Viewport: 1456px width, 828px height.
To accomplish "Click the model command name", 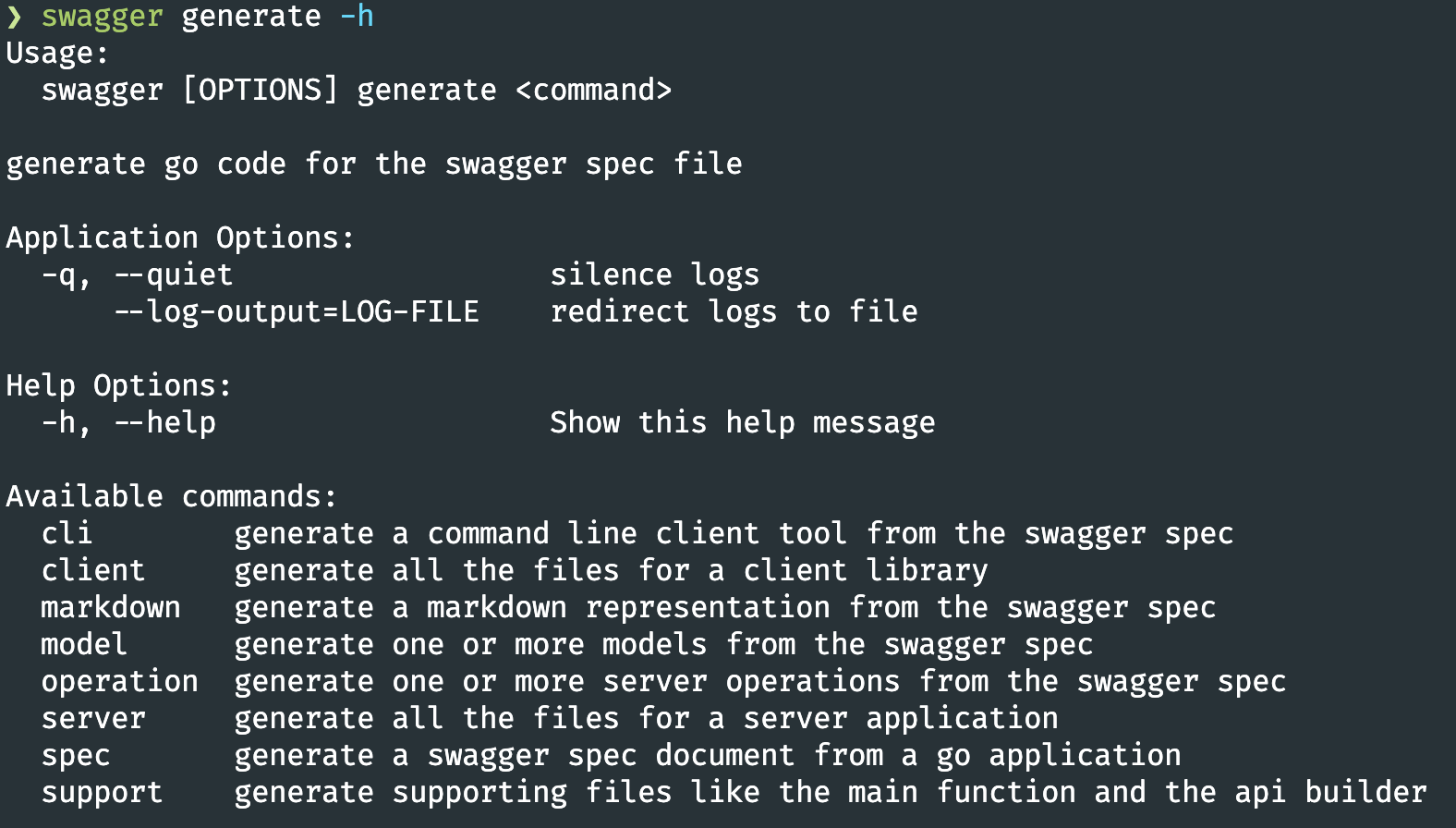I will coord(84,644).
